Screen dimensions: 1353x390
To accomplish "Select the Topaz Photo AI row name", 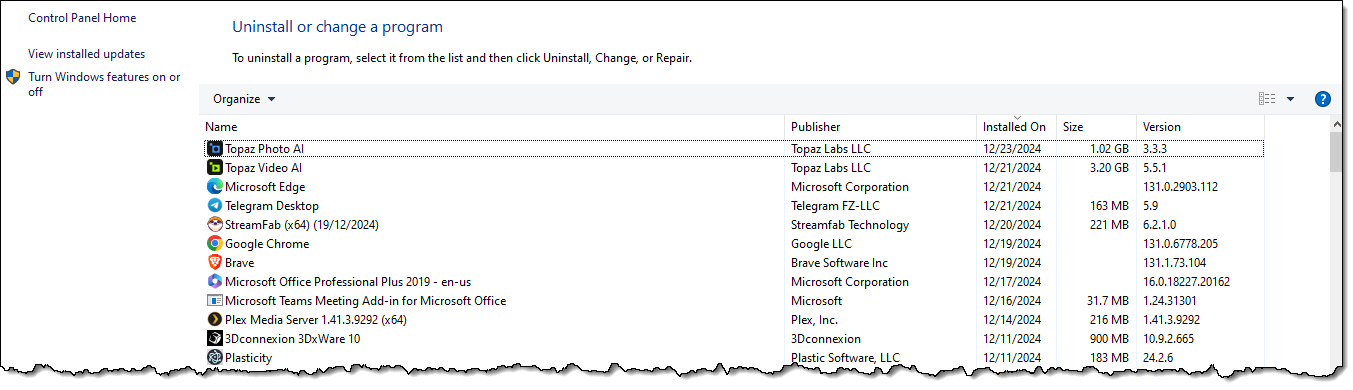I will [x=264, y=149].
